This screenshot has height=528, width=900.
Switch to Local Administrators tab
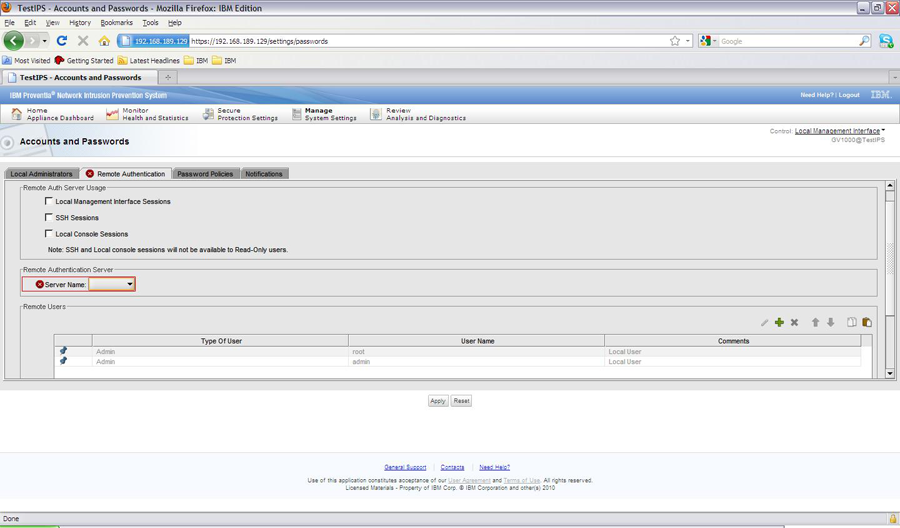(x=41, y=173)
